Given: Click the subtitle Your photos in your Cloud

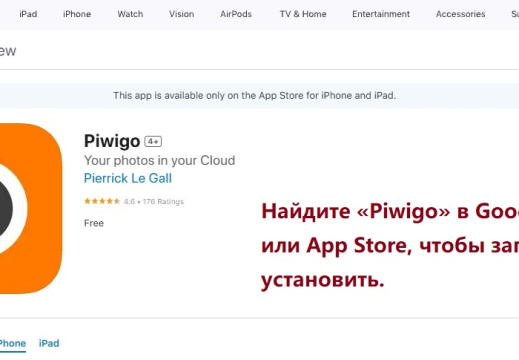Looking at the screenshot, I should click(x=159, y=160).
